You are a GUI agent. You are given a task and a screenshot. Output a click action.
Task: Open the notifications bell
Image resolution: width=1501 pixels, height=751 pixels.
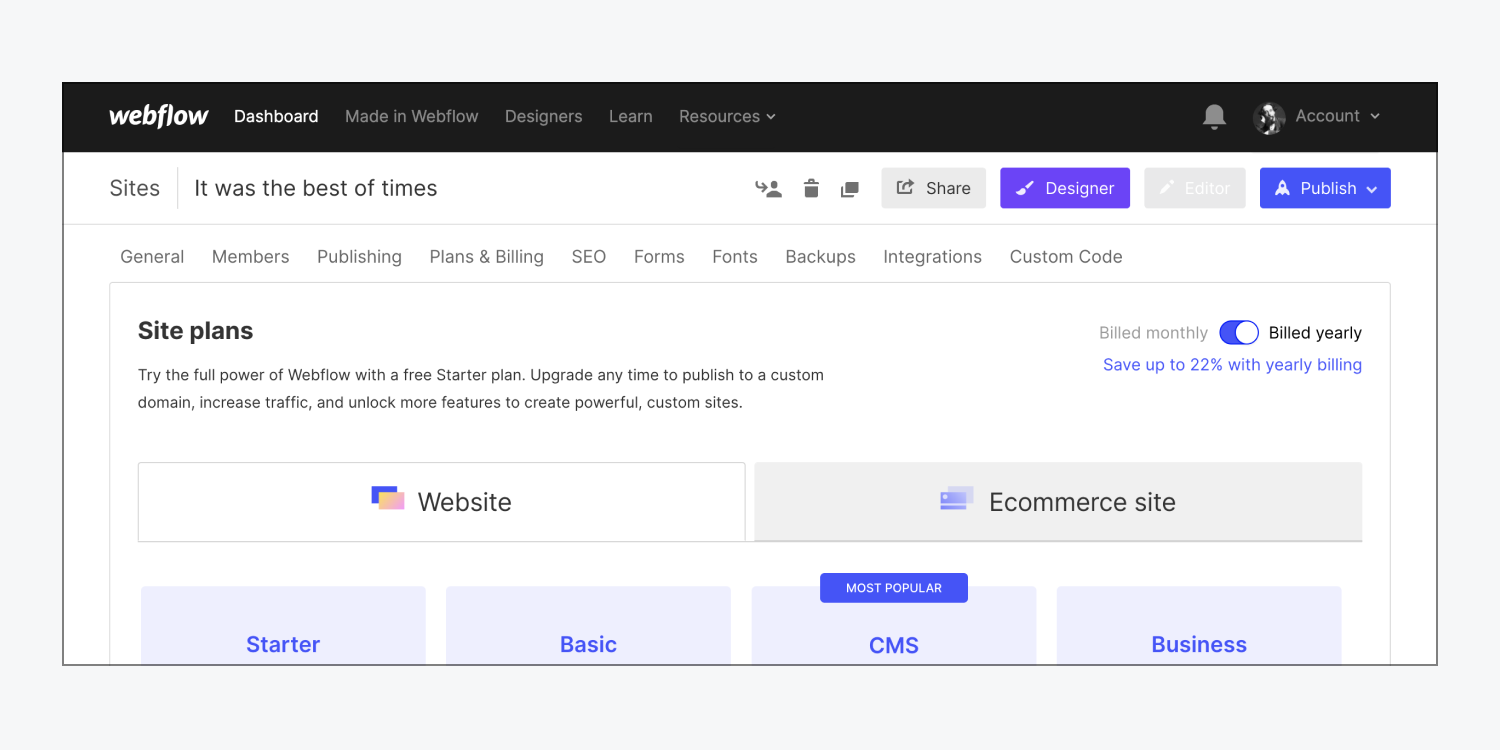click(1214, 117)
